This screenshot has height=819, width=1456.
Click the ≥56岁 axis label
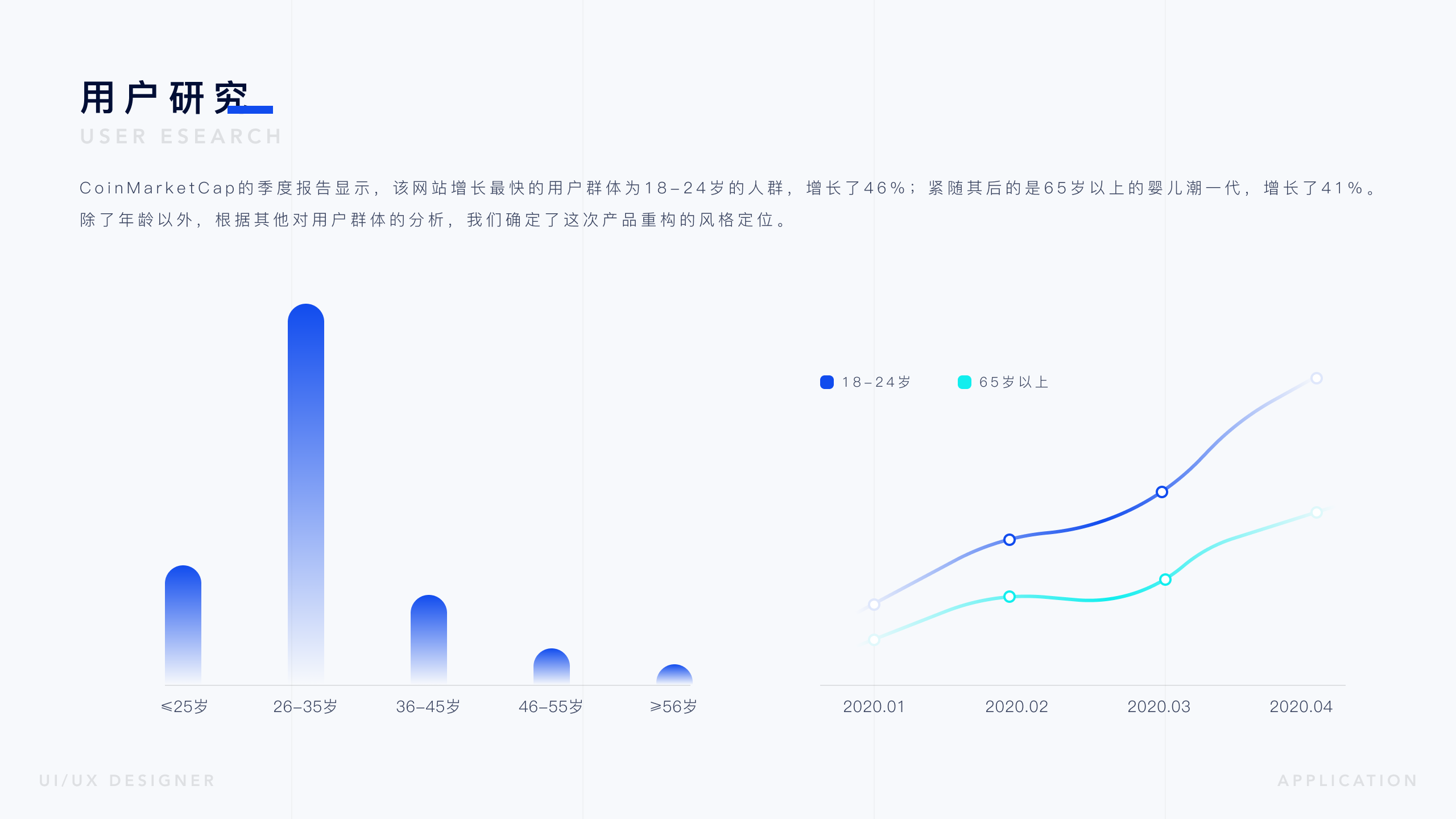(673, 706)
